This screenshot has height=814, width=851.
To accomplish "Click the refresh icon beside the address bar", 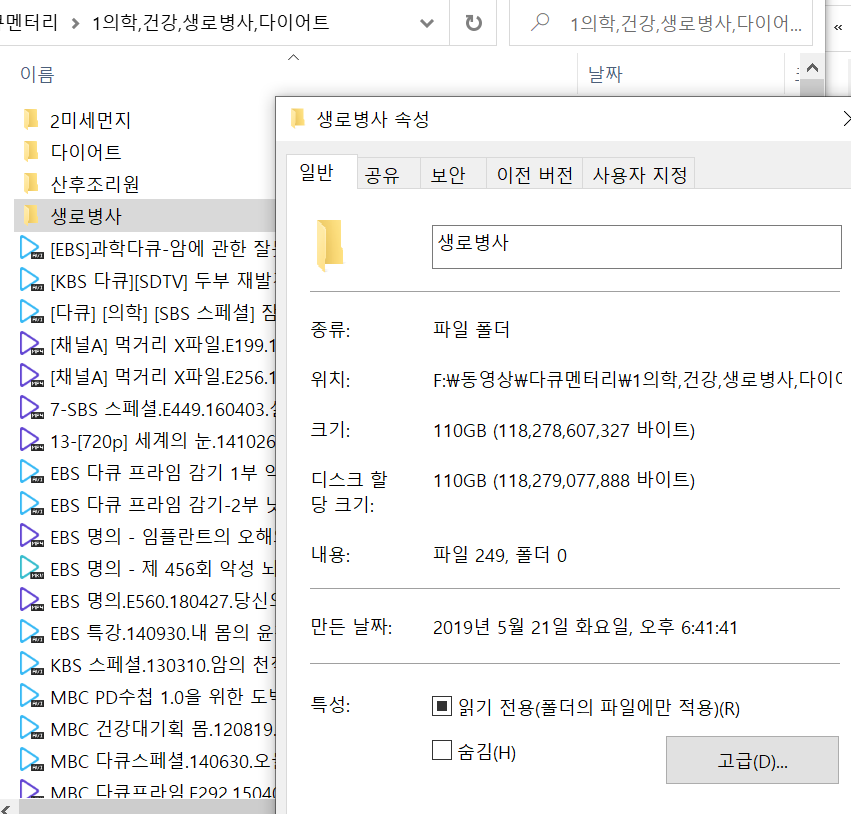I will pos(473,22).
